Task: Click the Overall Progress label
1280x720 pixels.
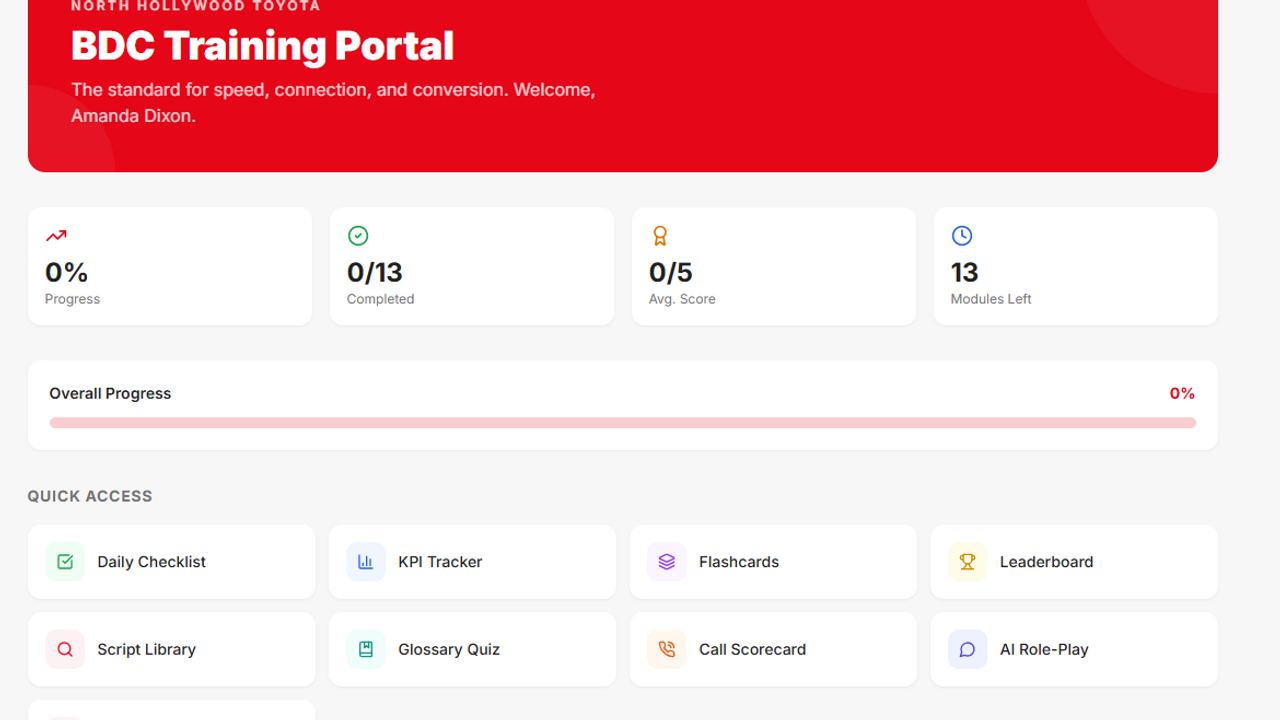Action: pyautogui.click(x=110, y=393)
